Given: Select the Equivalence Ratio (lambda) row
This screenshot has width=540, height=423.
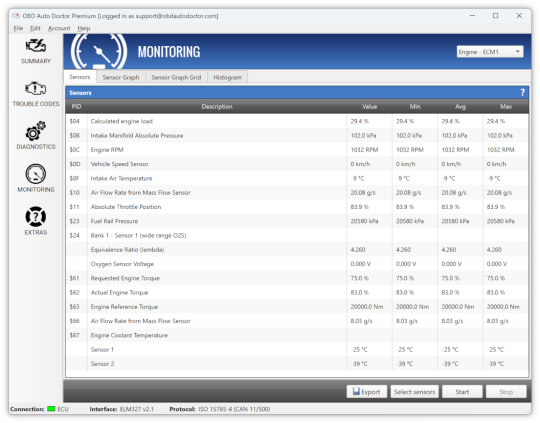Looking at the screenshot, I should (x=297, y=250).
